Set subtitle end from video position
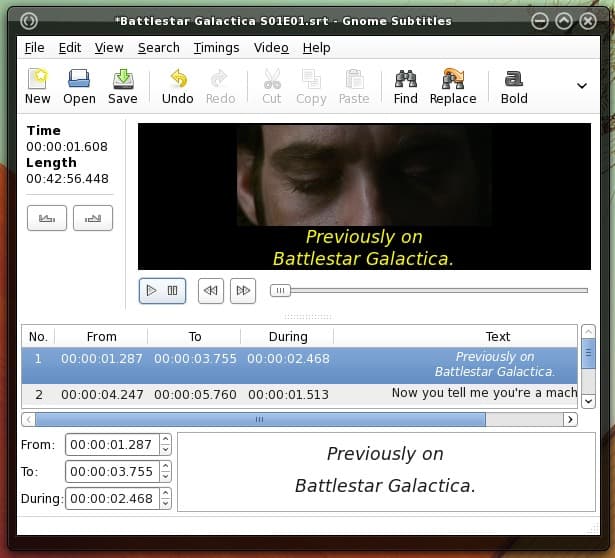This screenshot has width=615, height=558. click(93, 218)
